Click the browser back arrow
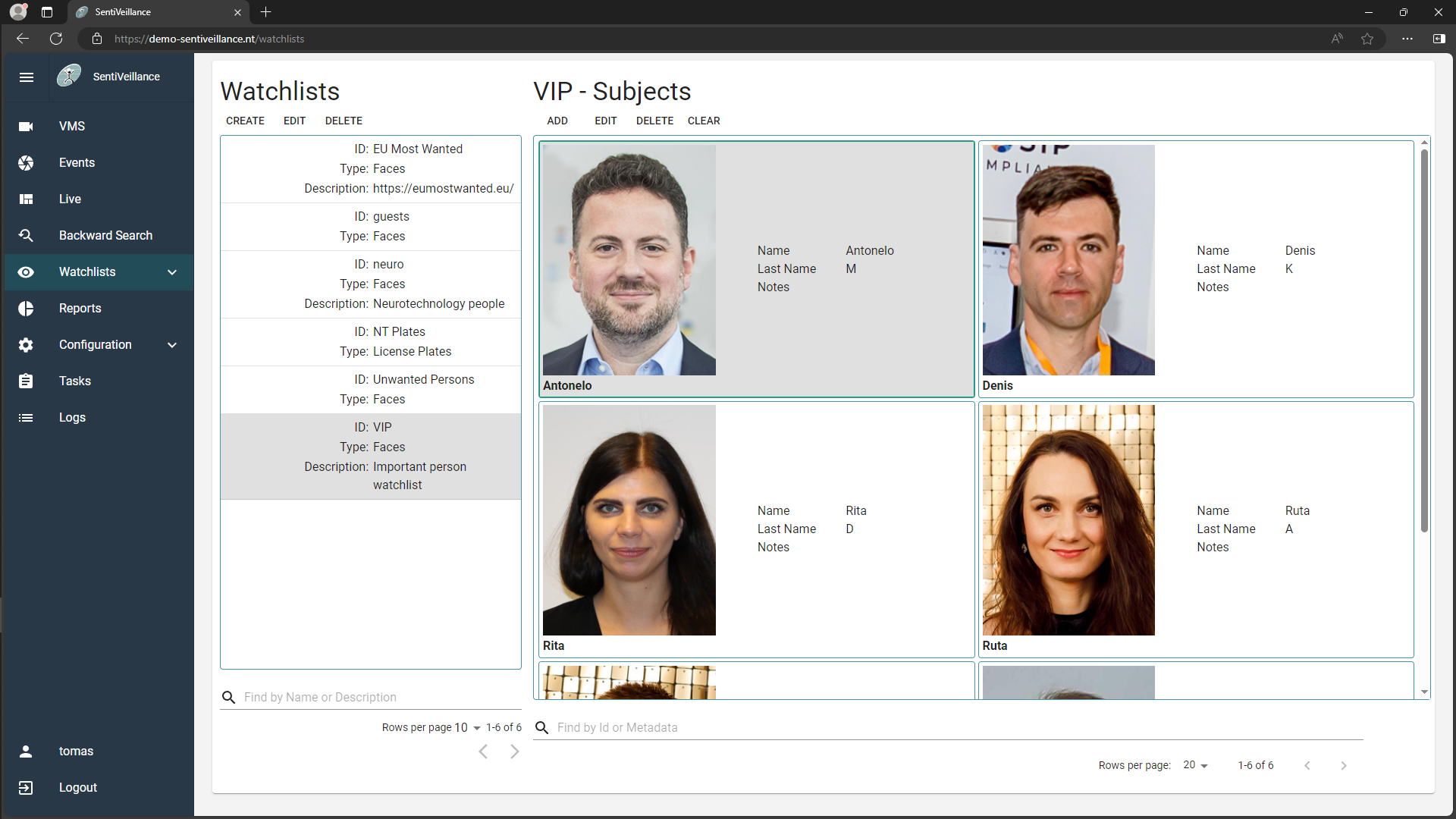 (23, 39)
